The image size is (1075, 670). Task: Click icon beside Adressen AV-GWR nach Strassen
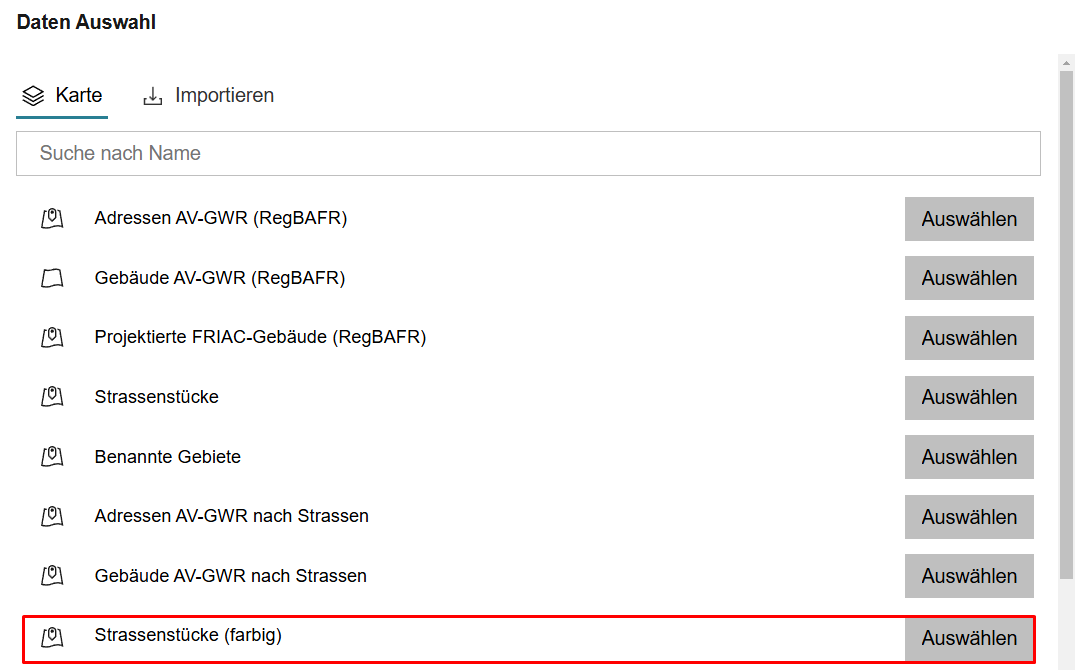[x=52, y=517]
